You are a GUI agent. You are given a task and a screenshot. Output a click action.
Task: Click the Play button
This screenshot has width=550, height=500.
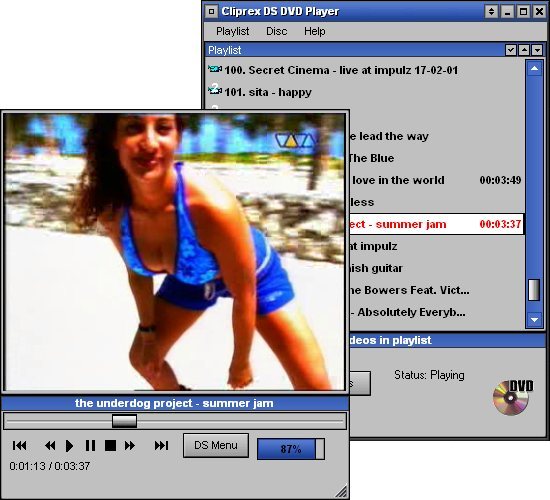pyautogui.click(x=69, y=446)
